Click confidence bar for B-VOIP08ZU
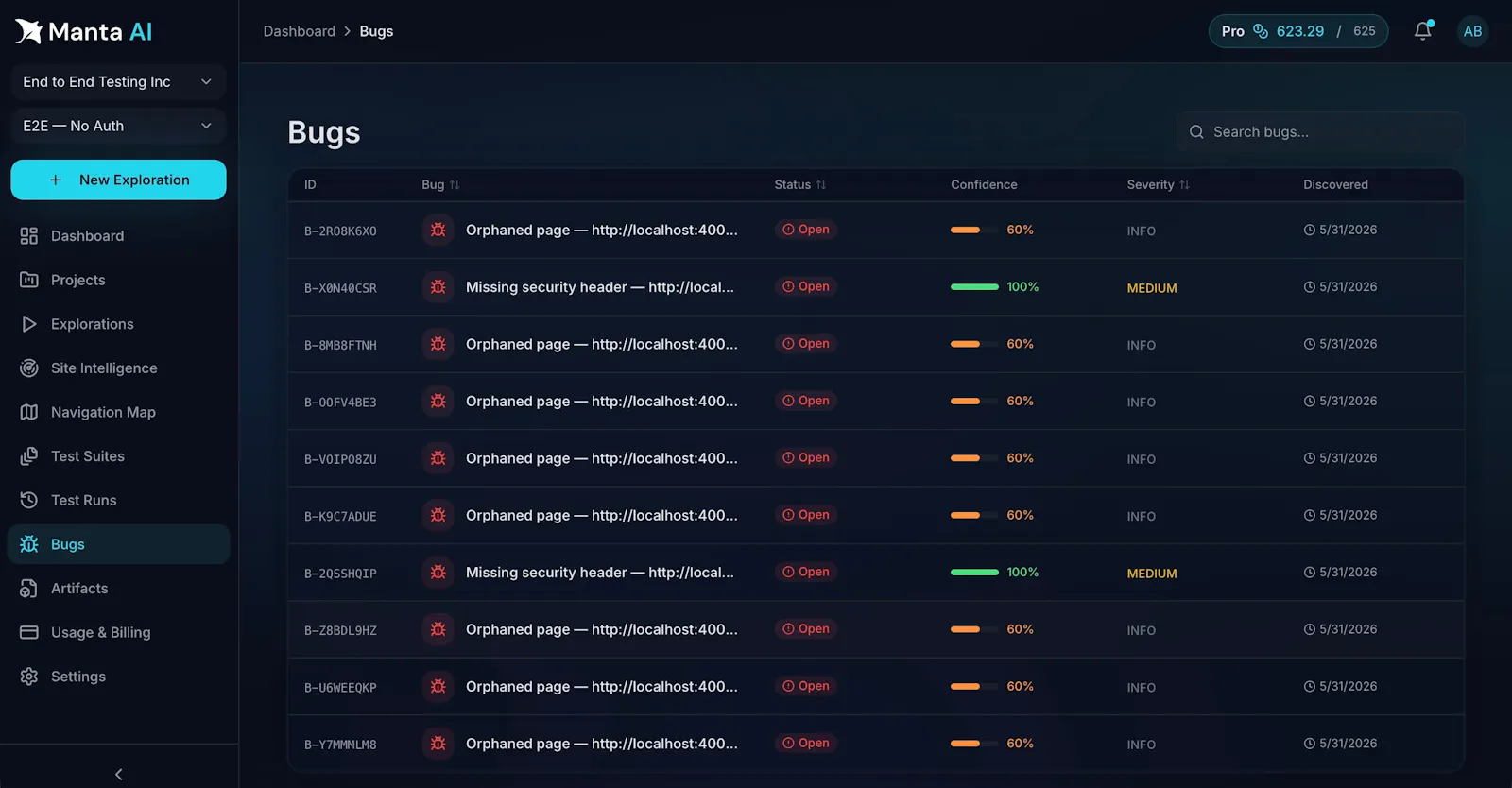The height and width of the screenshot is (788, 1512). tap(974, 458)
